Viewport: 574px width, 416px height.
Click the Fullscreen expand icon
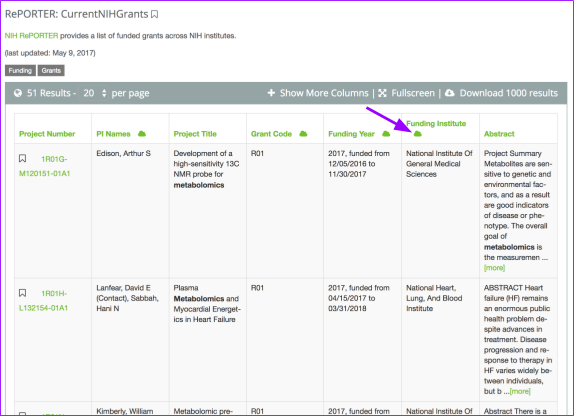382,93
